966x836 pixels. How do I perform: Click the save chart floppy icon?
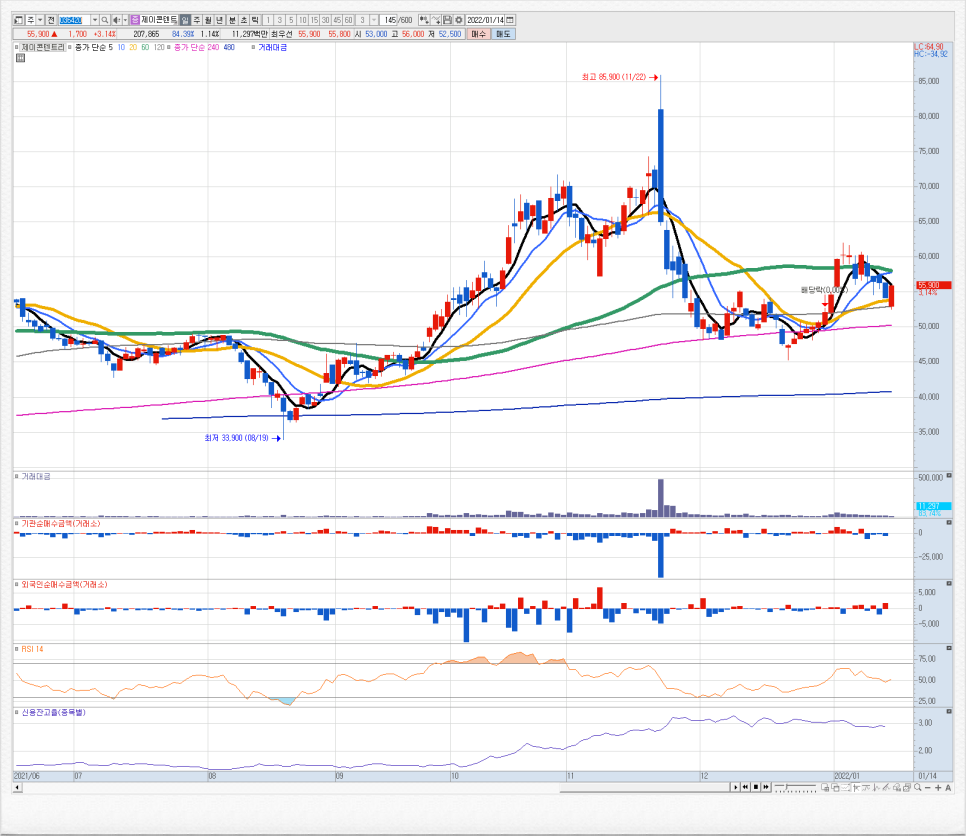pos(448,20)
